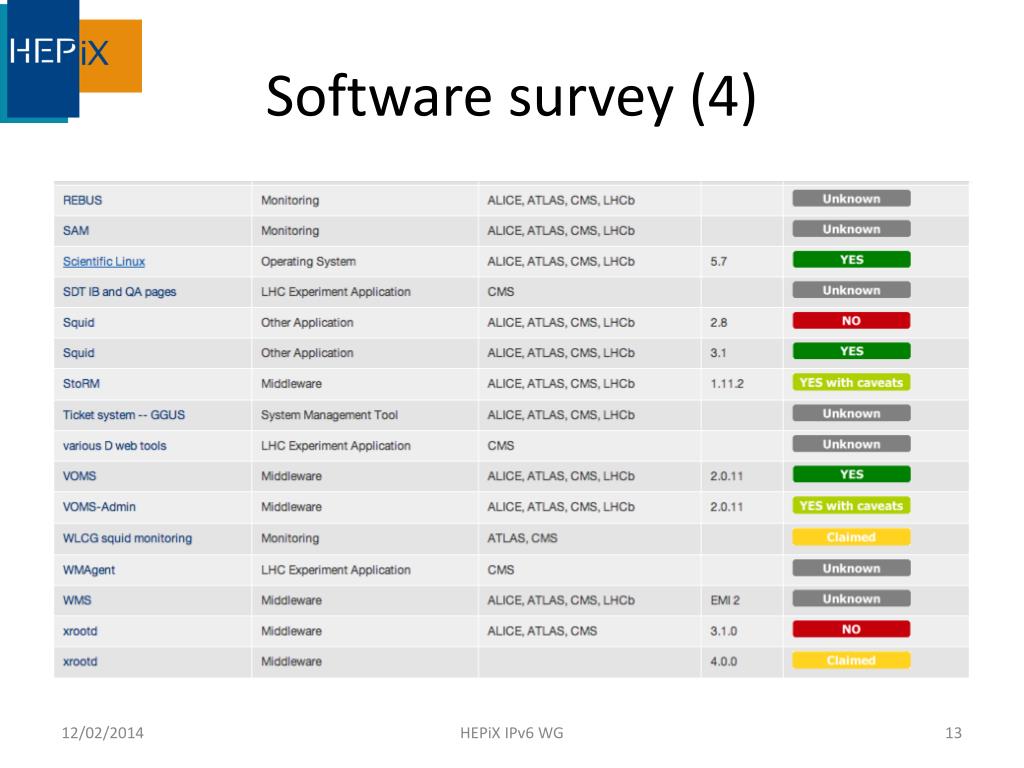Open the REBUS entry
Image resolution: width=1024 pixels, height=768 pixels.
(82, 200)
